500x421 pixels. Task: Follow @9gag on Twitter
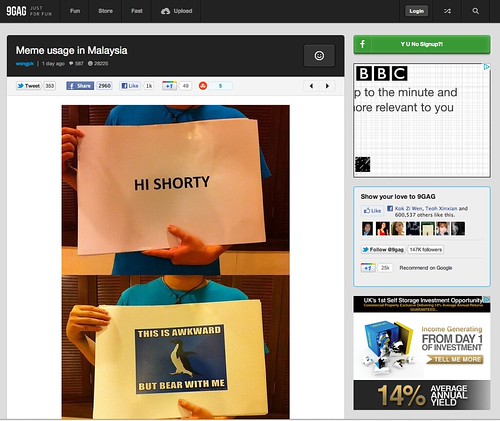[383, 249]
